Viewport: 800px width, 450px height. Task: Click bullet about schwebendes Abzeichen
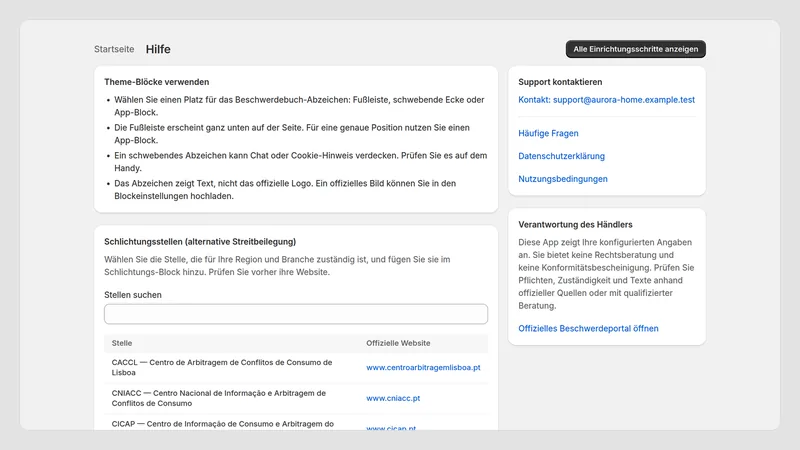pyautogui.click(x=301, y=162)
